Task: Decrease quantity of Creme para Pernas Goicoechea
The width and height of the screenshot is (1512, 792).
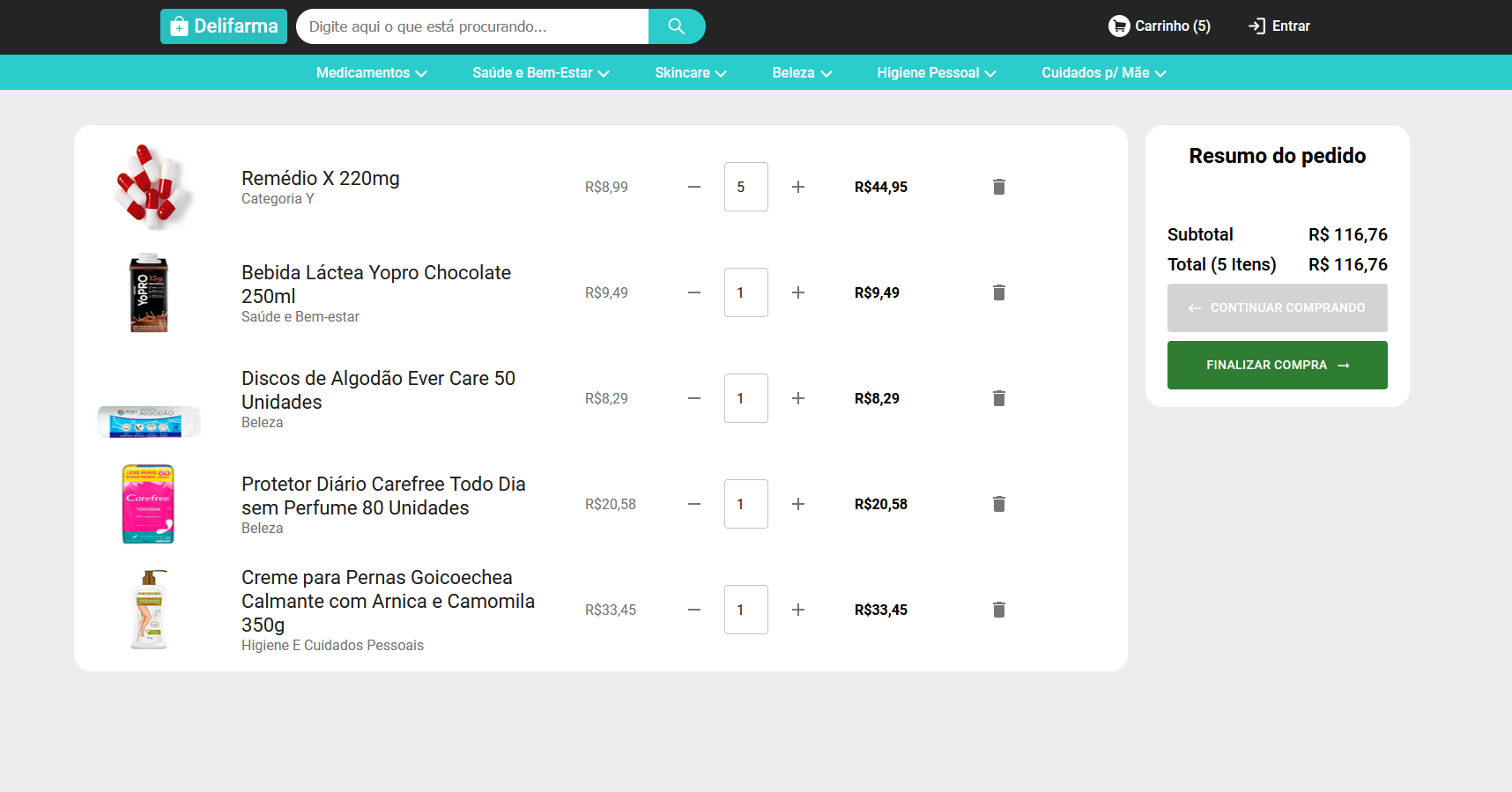Action: [694, 610]
